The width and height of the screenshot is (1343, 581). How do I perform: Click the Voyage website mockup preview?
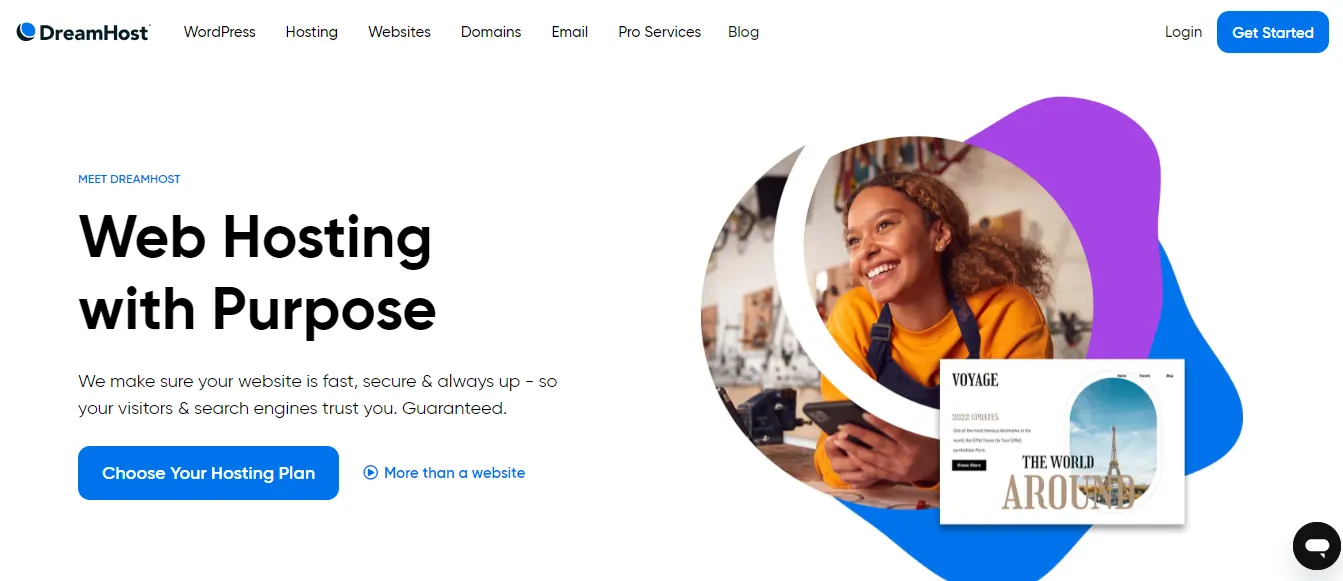(x=1062, y=442)
